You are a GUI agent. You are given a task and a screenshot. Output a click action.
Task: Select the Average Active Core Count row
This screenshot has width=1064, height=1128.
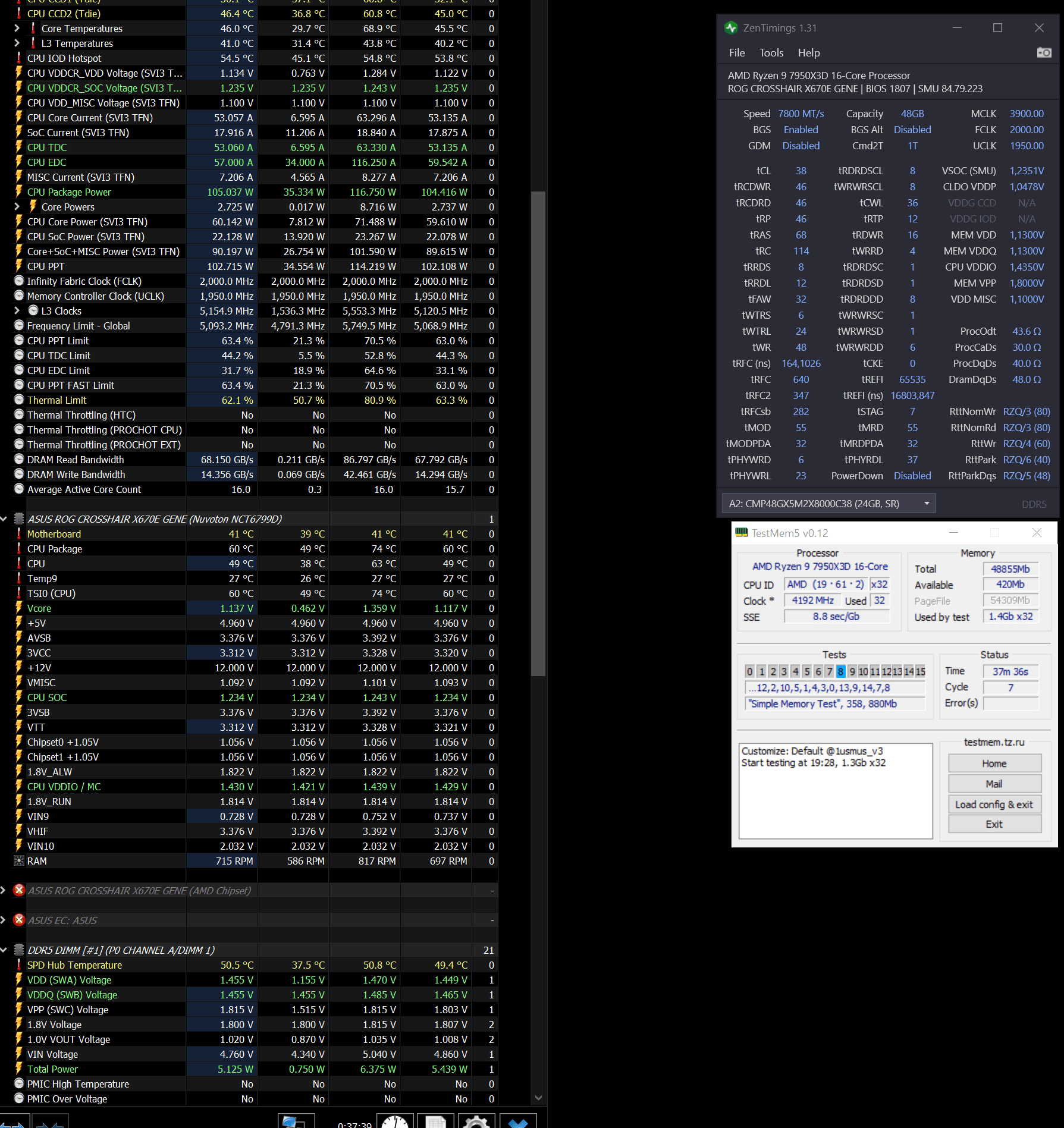pyautogui.click(x=249, y=489)
